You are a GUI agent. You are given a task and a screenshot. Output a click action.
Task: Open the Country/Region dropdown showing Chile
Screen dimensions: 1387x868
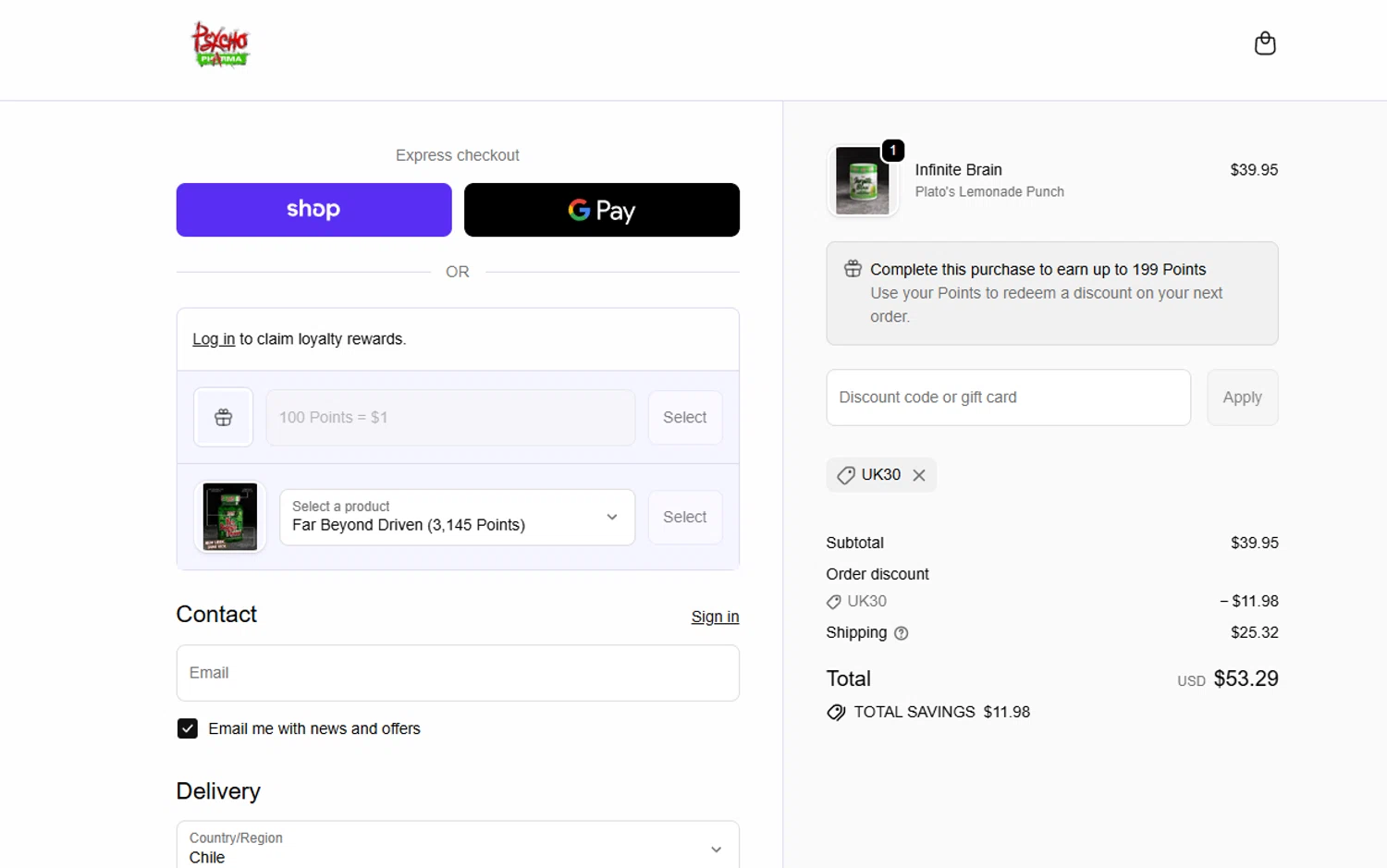tap(457, 845)
